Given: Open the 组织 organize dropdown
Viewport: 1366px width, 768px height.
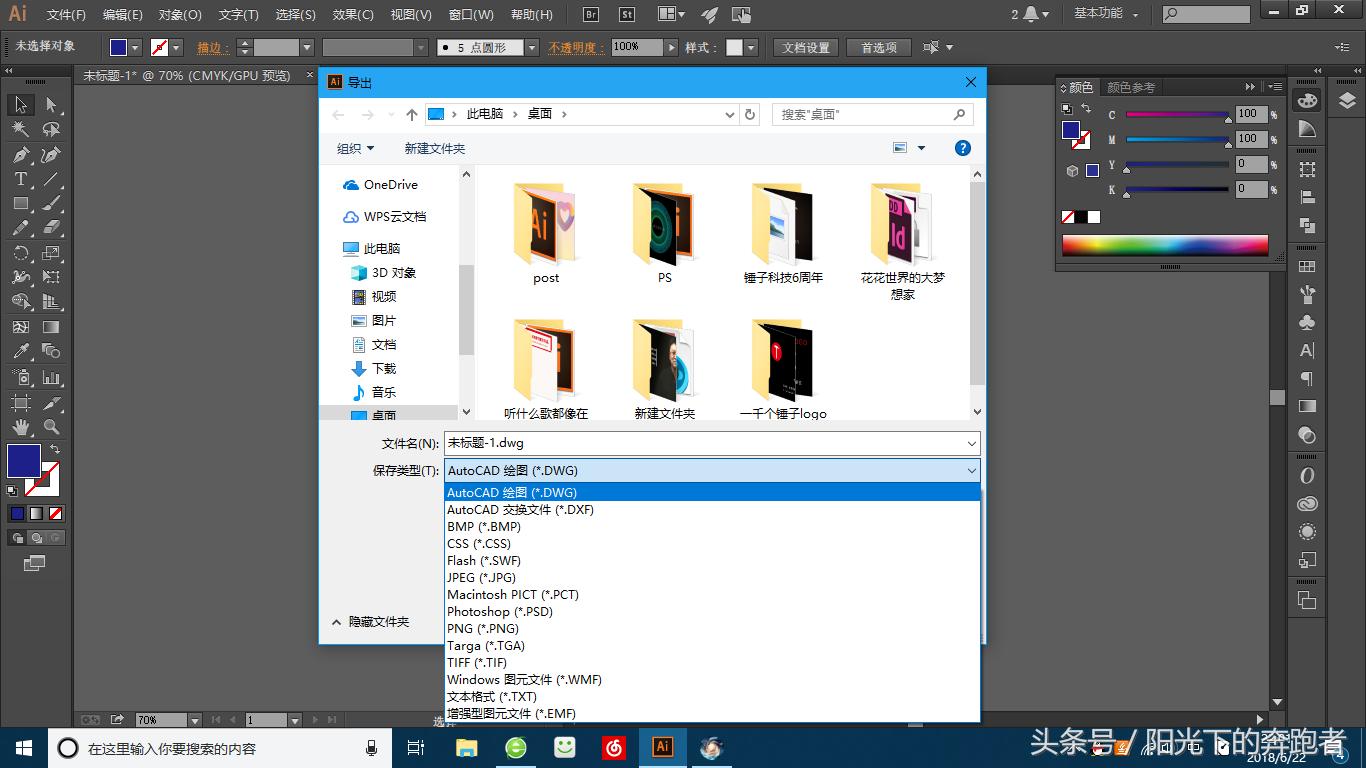Looking at the screenshot, I should click(355, 148).
